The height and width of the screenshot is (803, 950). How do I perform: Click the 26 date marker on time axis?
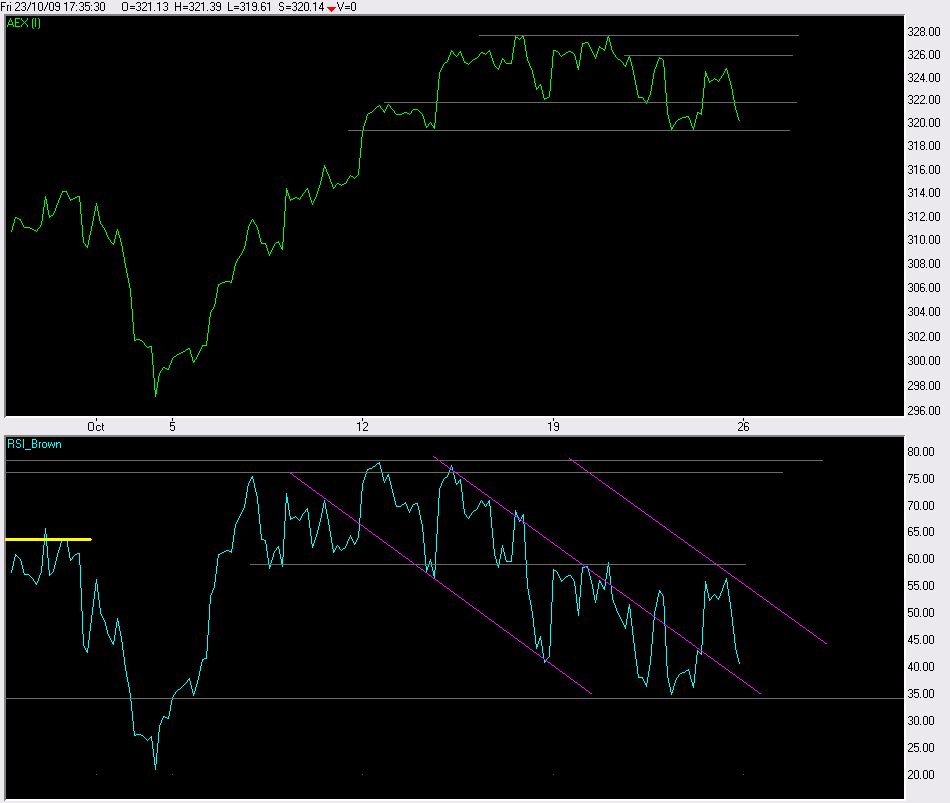(x=743, y=426)
